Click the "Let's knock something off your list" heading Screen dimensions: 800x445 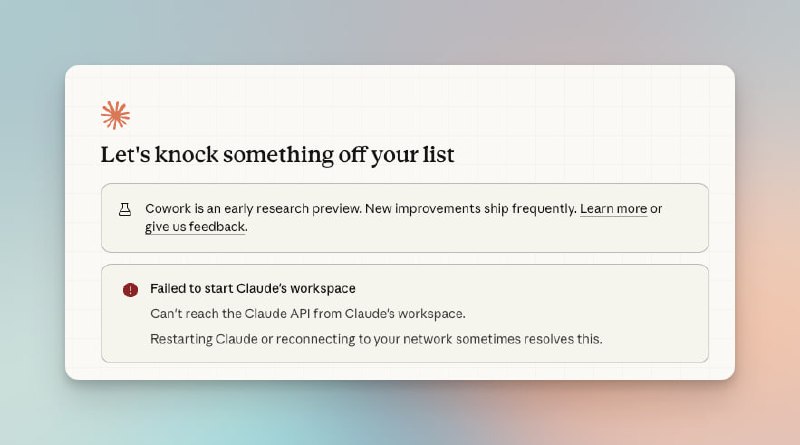[277, 155]
